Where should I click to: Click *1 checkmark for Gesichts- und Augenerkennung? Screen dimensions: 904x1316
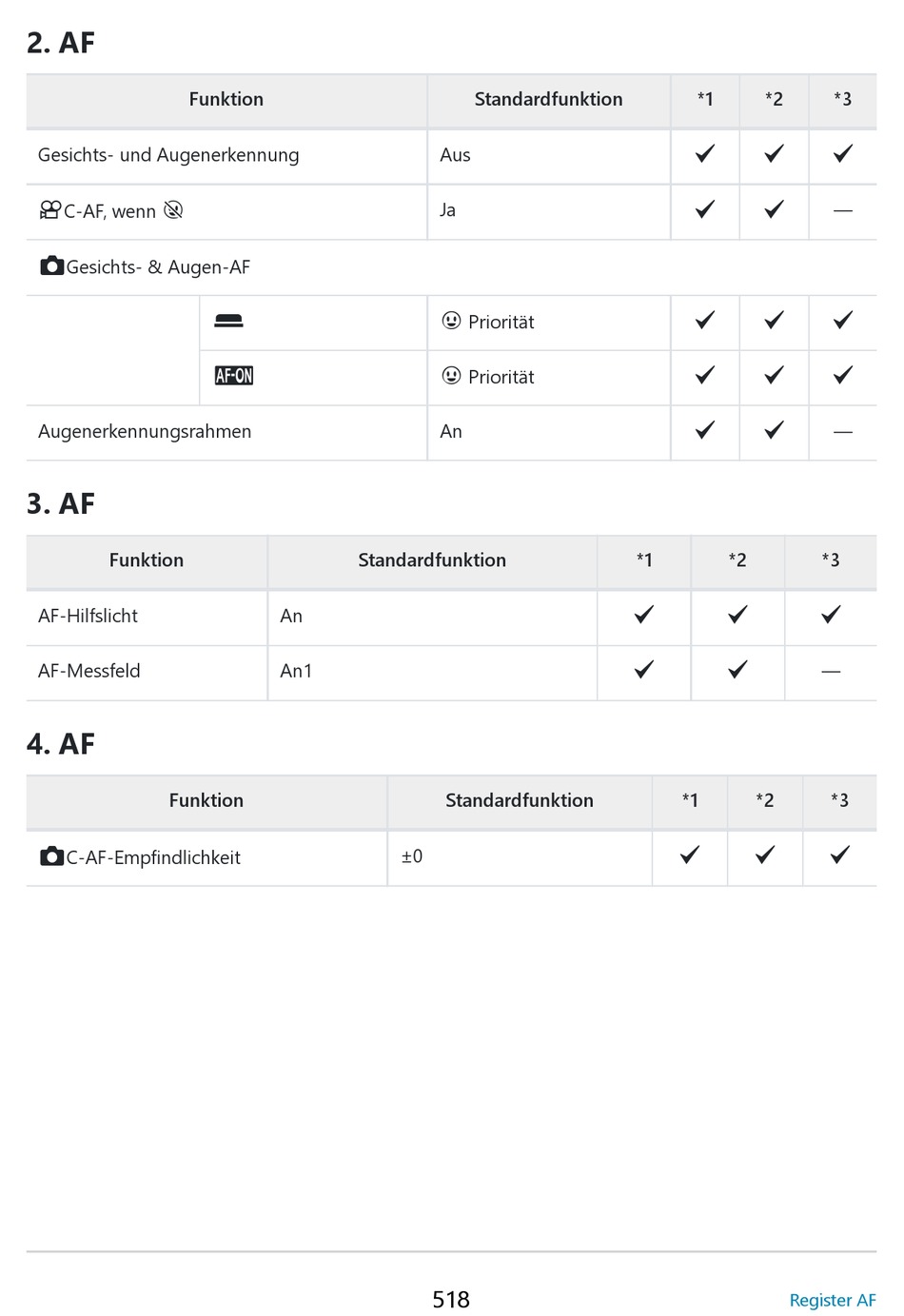(705, 153)
